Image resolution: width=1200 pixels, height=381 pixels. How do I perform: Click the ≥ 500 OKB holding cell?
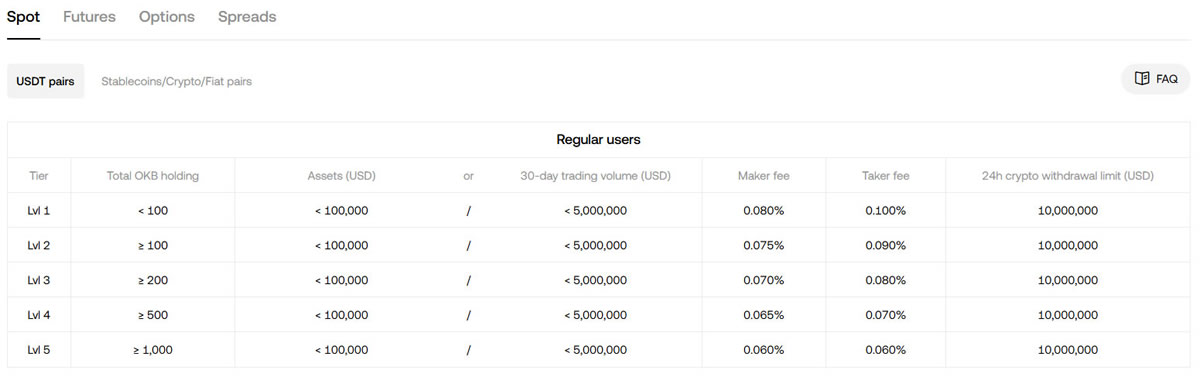153,315
